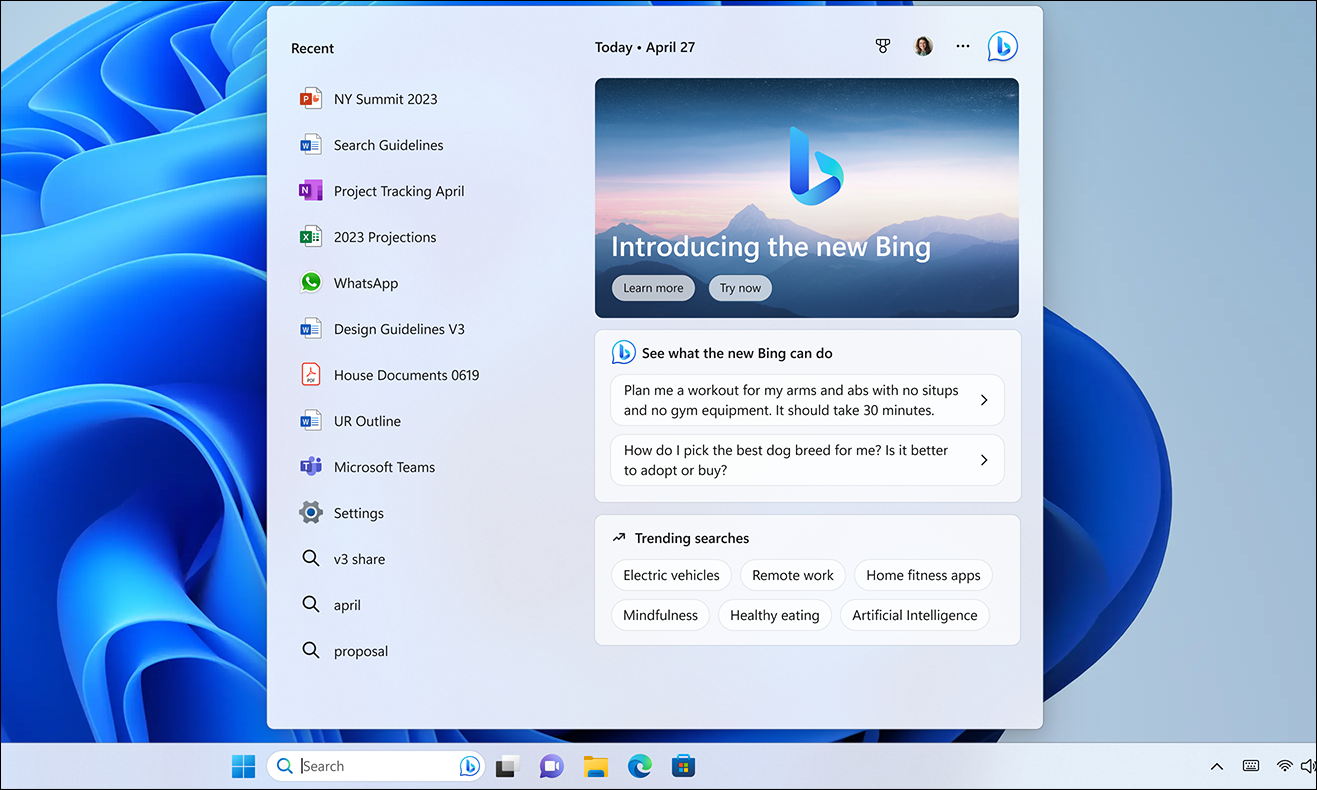The height and width of the screenshot is (790, 1317).
Task: Click in the taskbar Search input field
Action: coord(375,766)
